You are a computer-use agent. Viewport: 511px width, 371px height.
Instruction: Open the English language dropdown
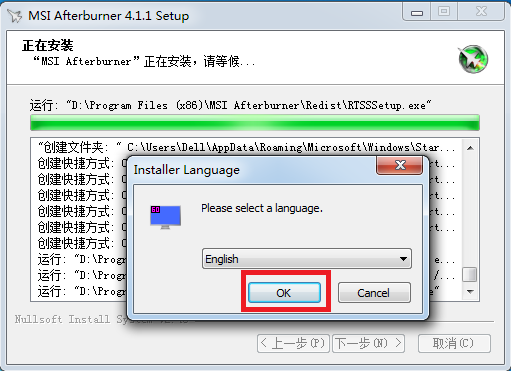(307, 259)
